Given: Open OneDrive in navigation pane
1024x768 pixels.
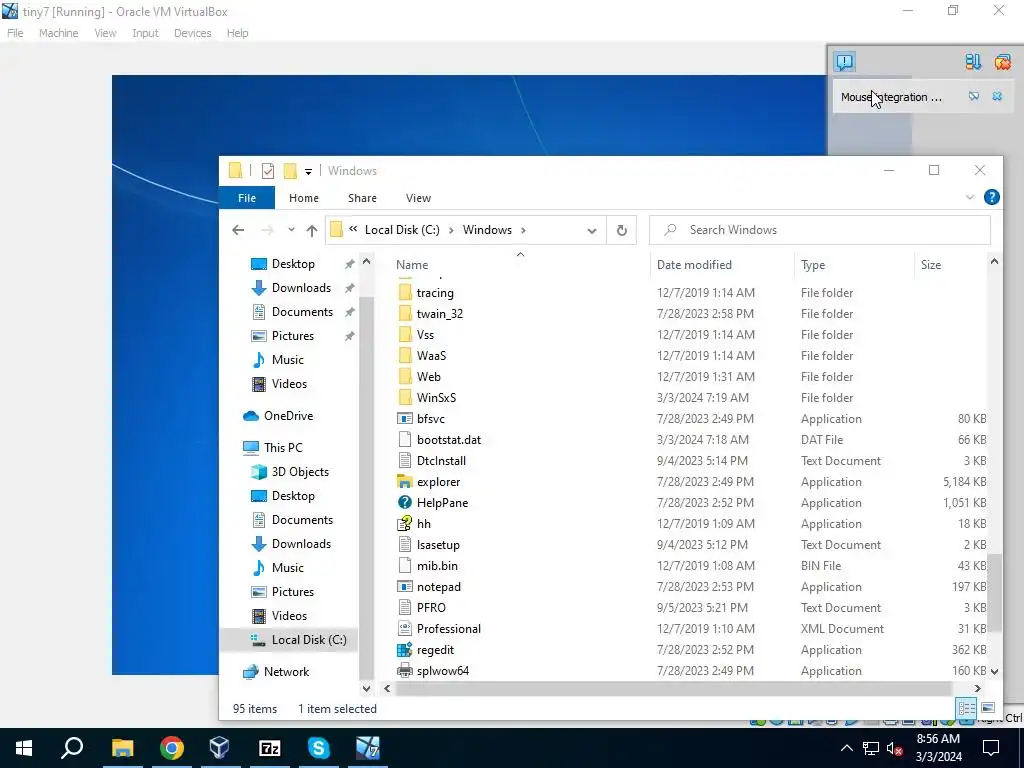Looking at the screenshot, I should [288, 416].
